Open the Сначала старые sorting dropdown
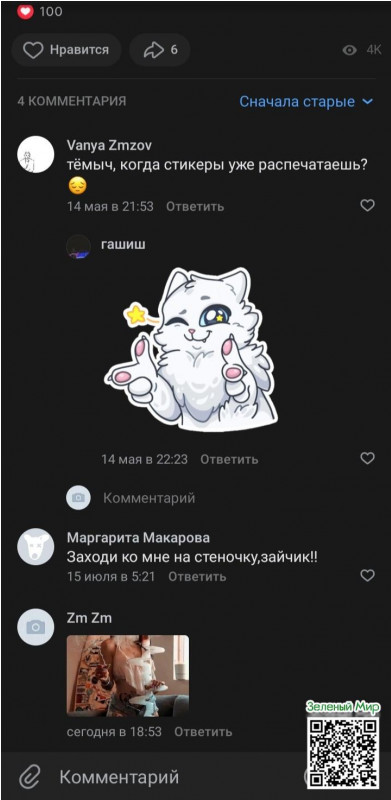This screenshot has width=391, height=800. [306, 102]
